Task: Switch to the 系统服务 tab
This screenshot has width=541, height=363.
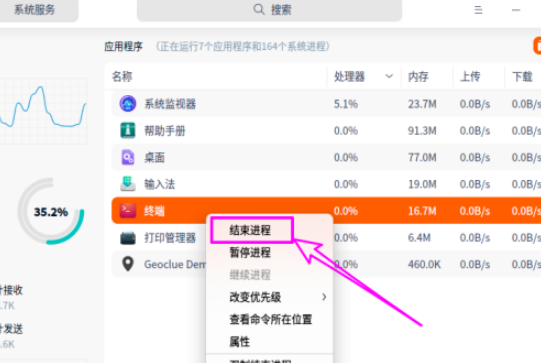Action: coord(35,9)
